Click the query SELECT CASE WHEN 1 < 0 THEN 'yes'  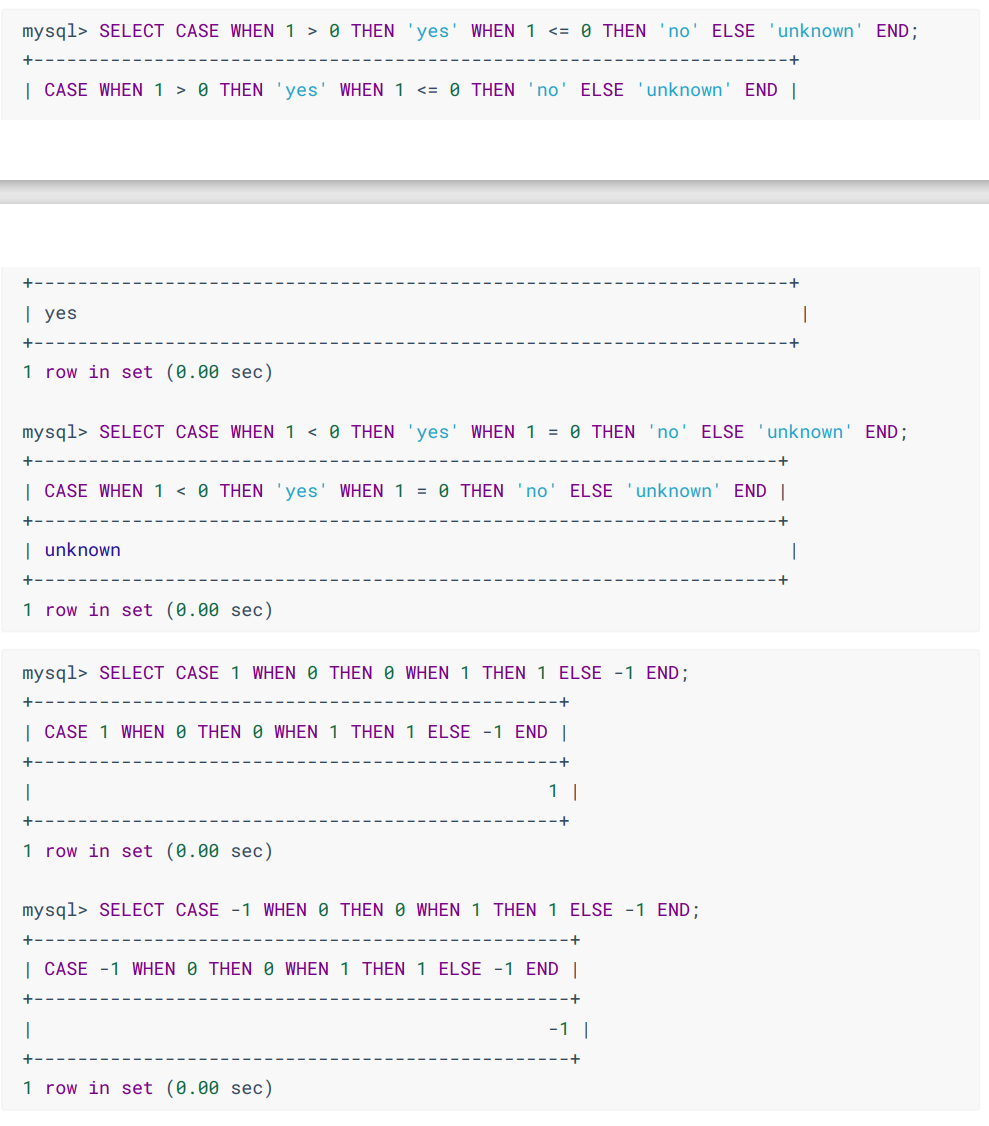465,432
